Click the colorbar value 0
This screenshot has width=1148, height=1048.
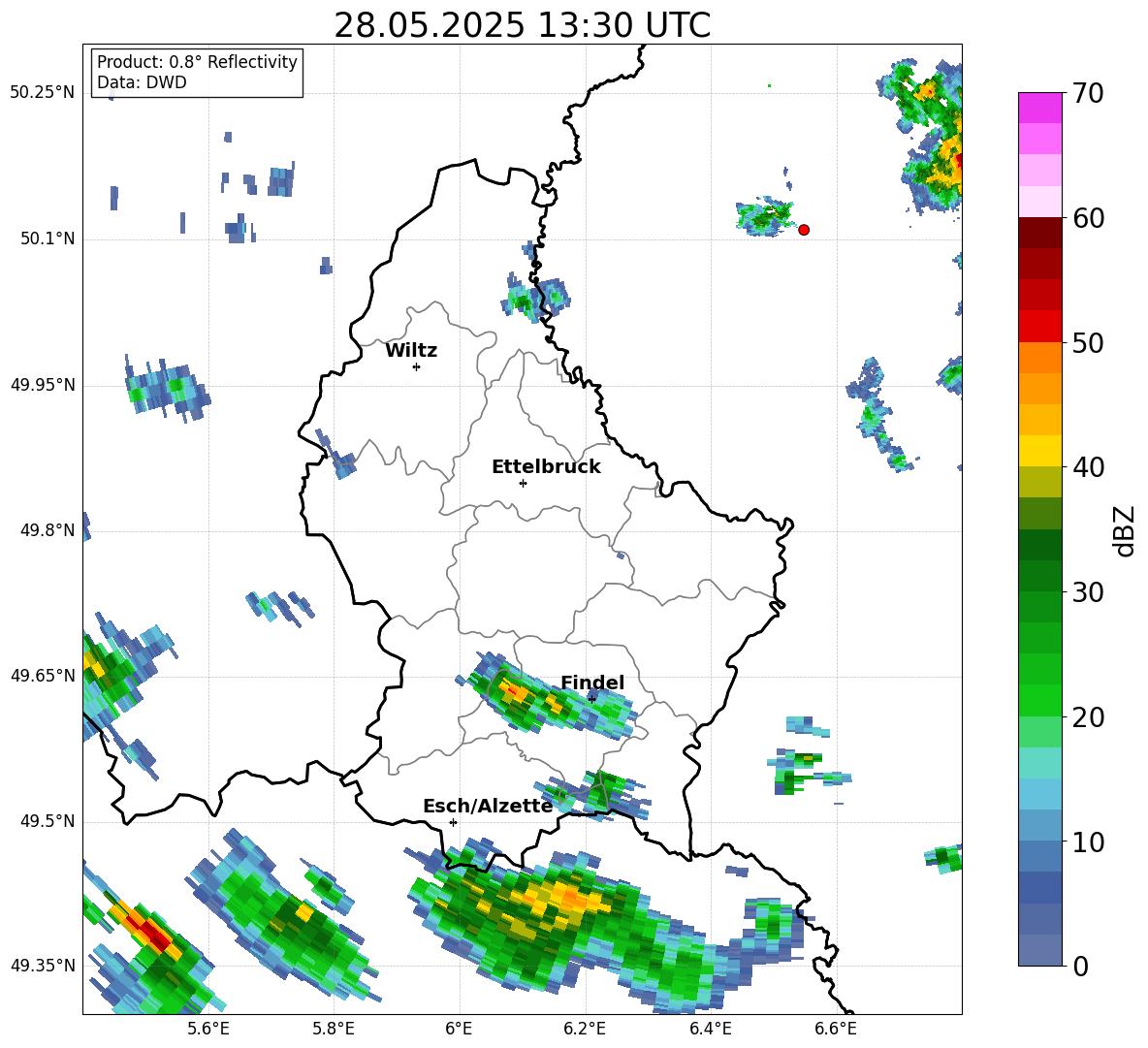pyautogui.click(x=1080, y=967)
